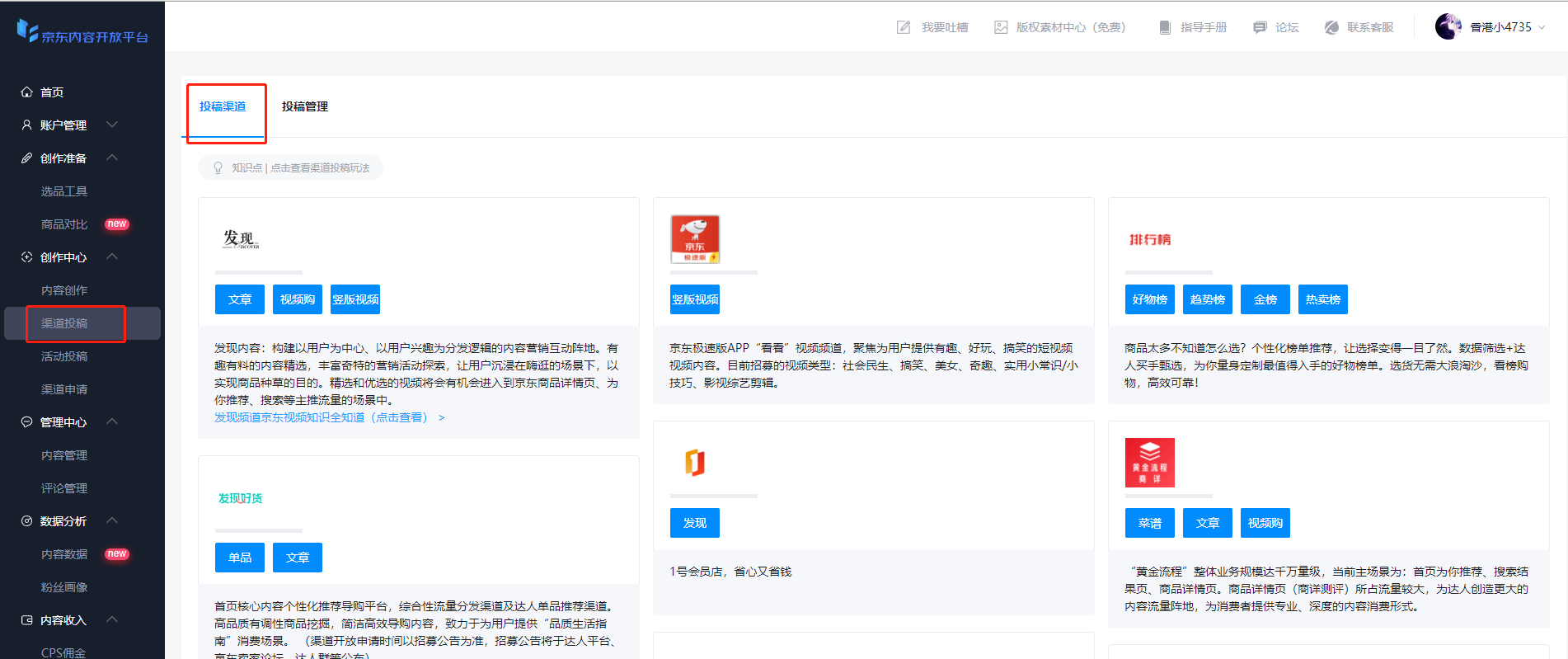This screenshot has height=659, width=1568.
Task: Click the orange 1号会员店 logo
Action: (695, 463)
